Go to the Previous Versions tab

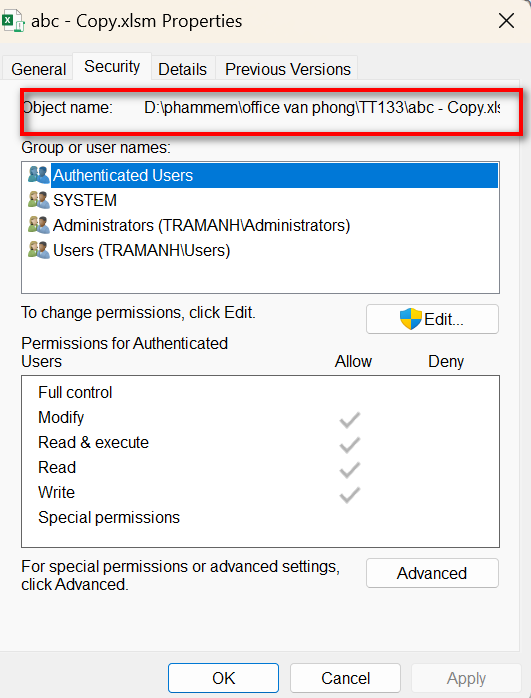click(x=288, y=69)
